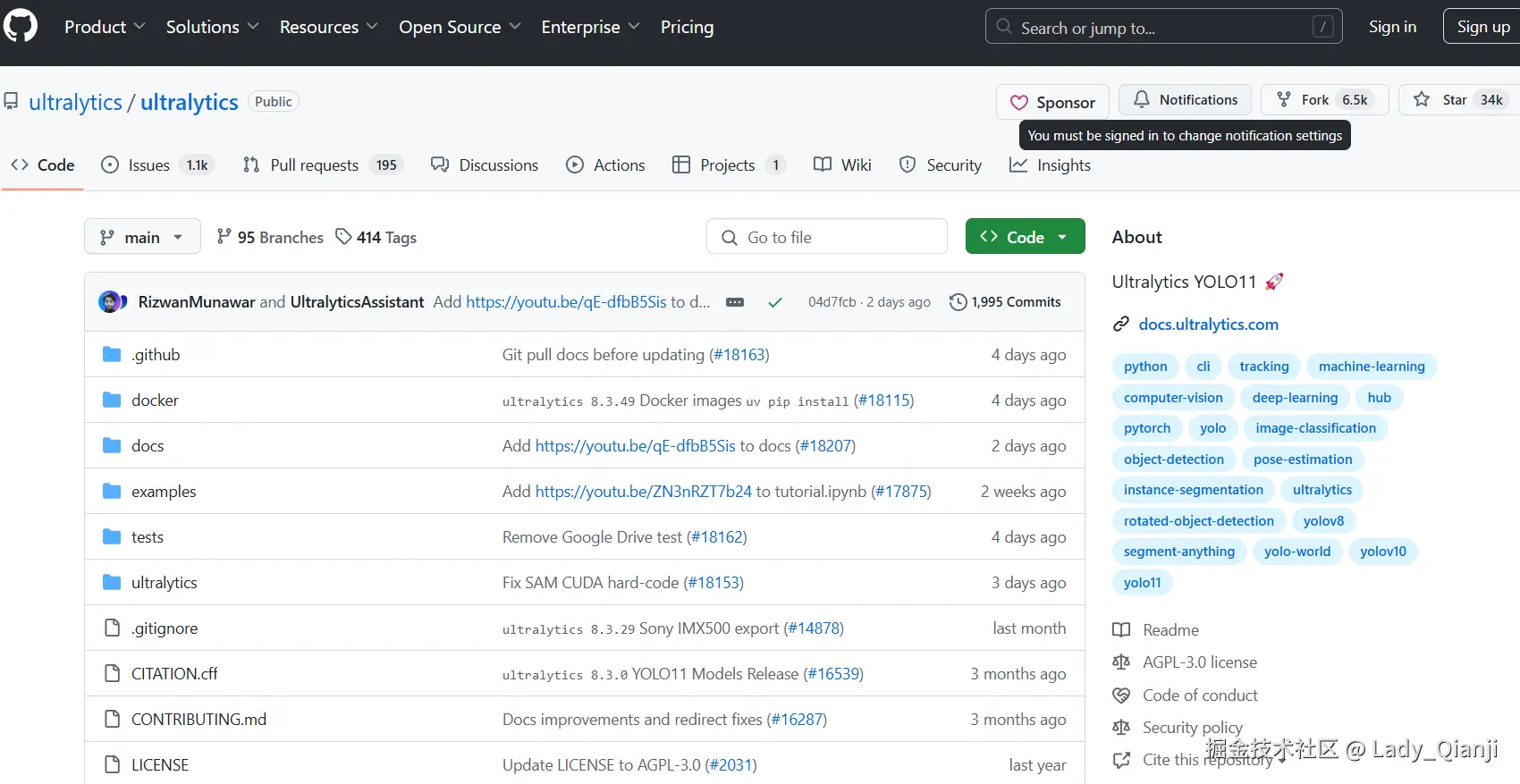This screenshot has width=1520, height=784.
Task: Select the object-detection topic tag
Action: pos(1174,459)
